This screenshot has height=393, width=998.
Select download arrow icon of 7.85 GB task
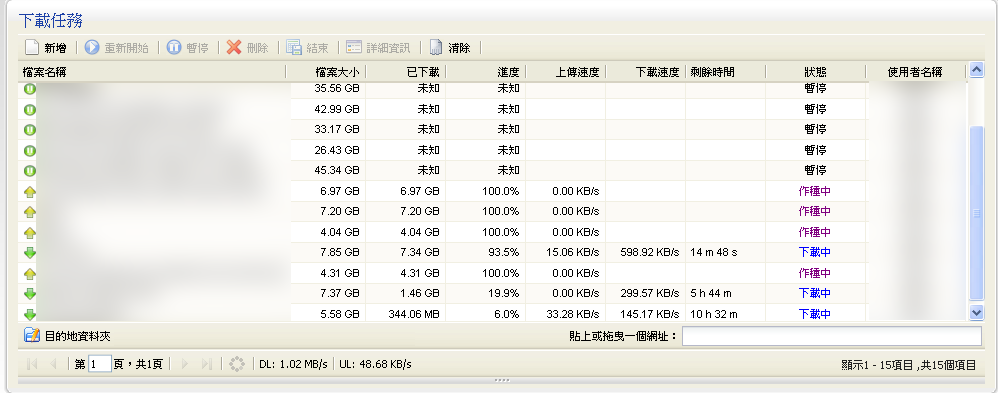coord(29,253)
